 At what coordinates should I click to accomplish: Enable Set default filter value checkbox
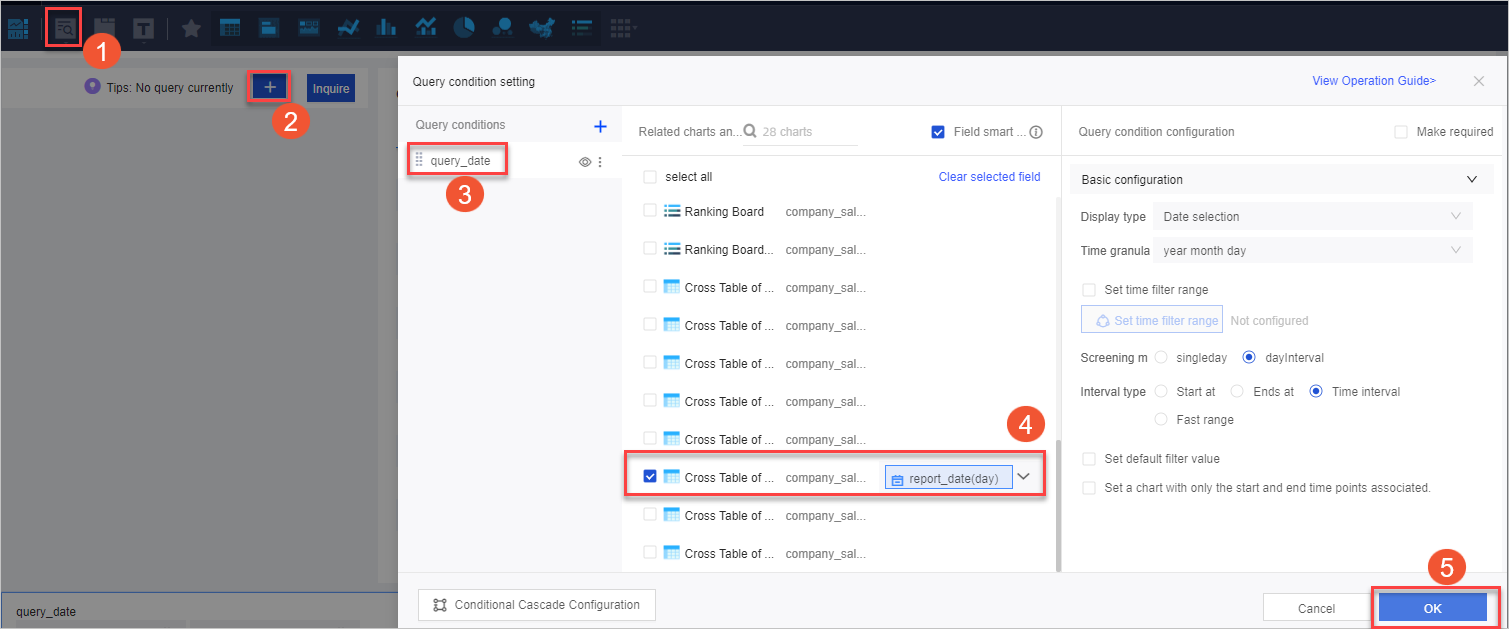pos(1089,459)
